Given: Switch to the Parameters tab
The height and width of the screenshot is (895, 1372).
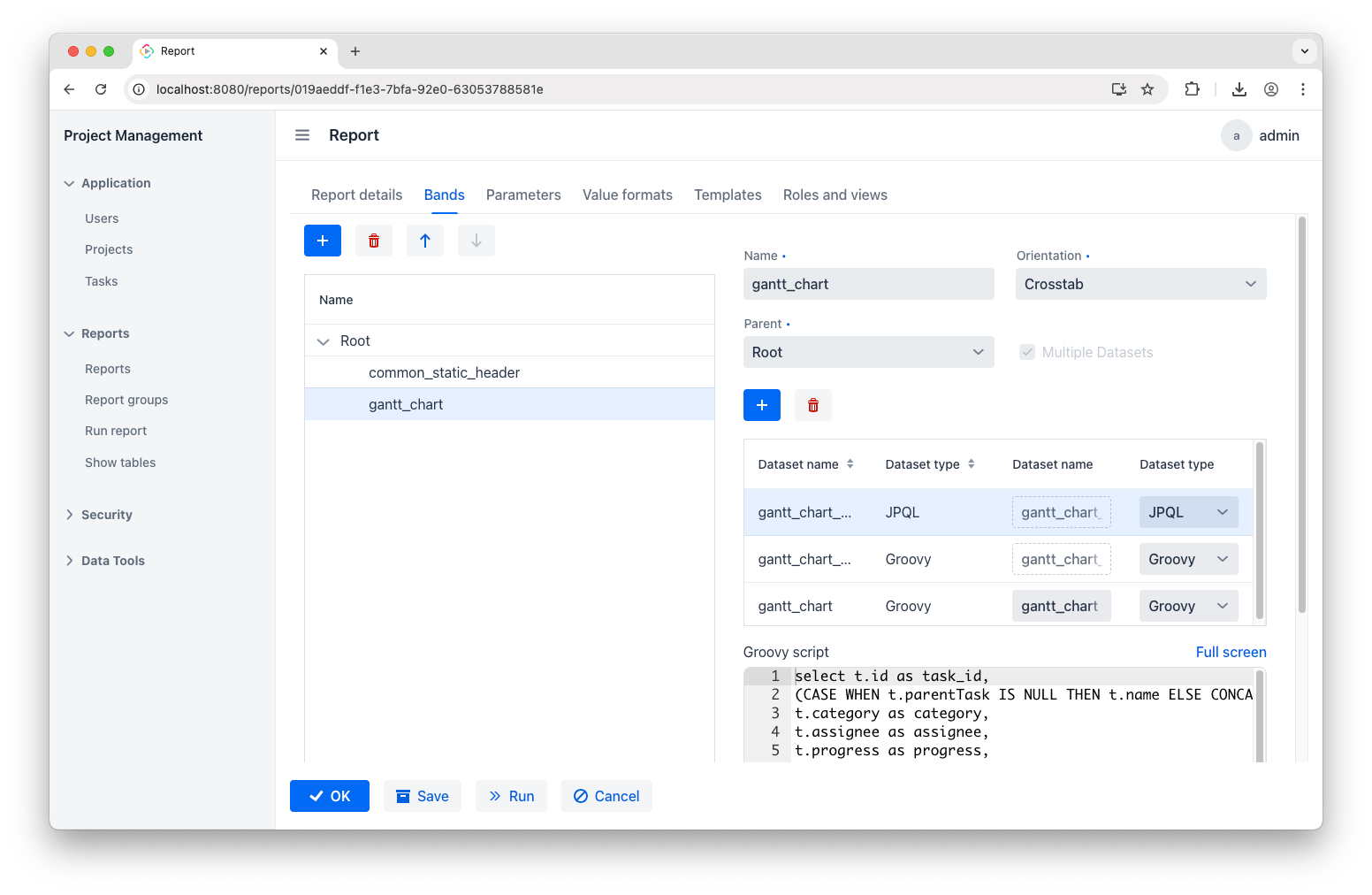Looking at the screenshot, I should point(523,195).
